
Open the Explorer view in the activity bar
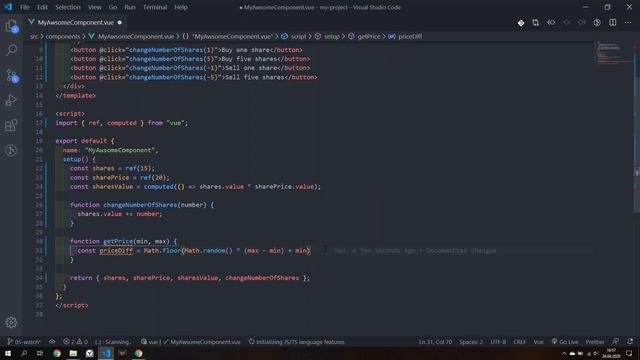[11, 26]
